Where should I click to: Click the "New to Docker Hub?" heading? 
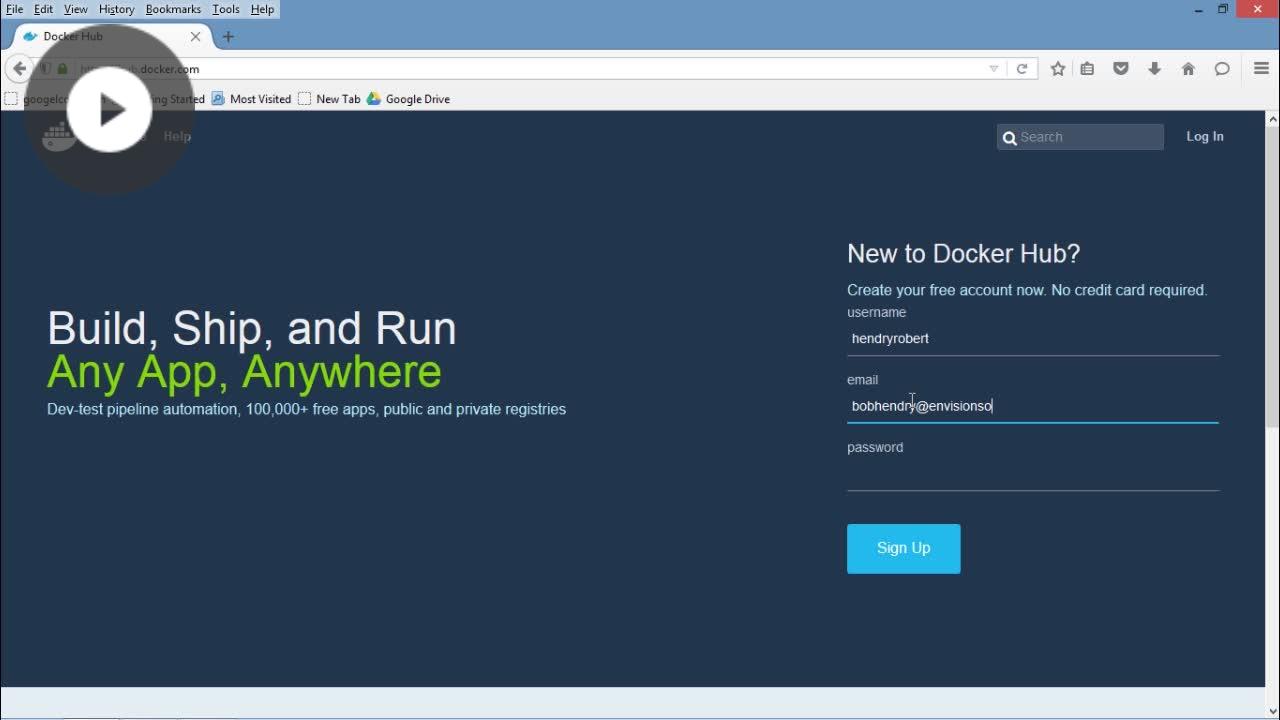[x=964, y=253]
